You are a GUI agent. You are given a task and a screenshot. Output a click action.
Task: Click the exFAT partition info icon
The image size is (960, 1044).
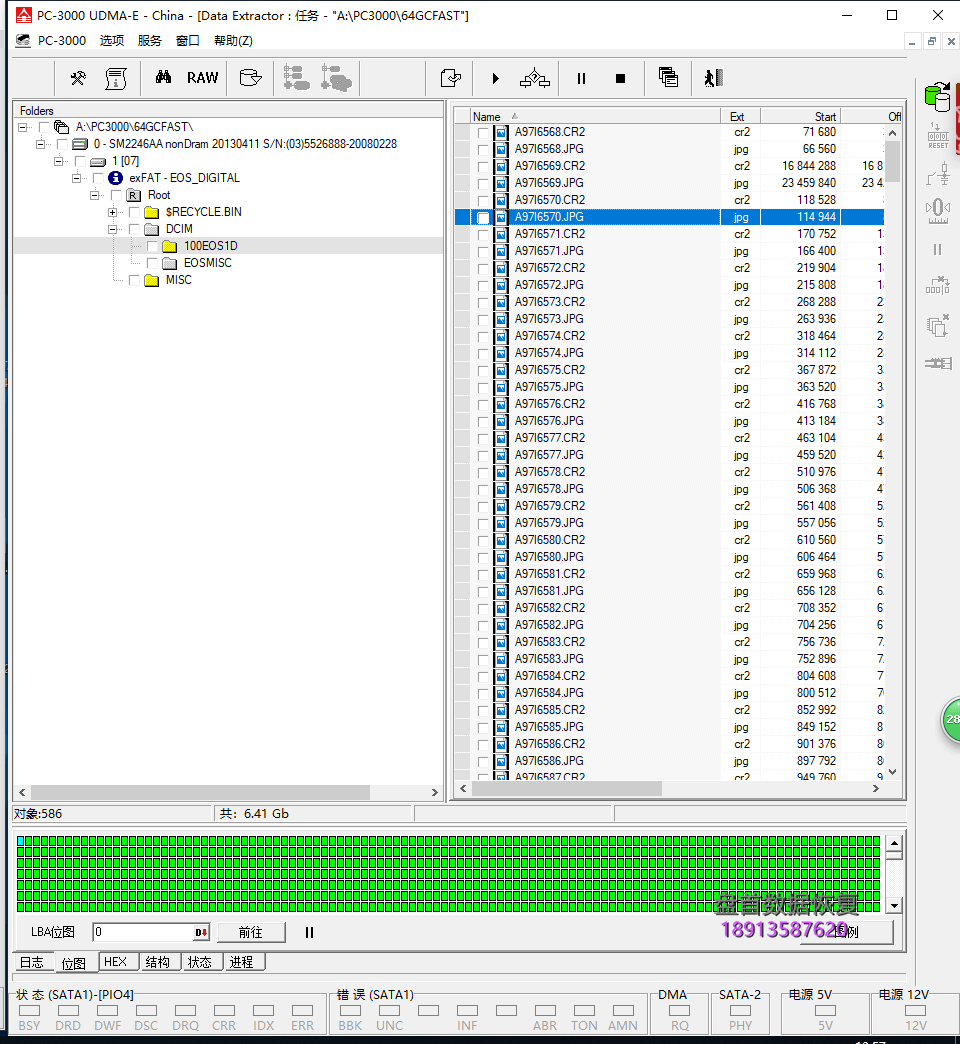(x=115, y=178)
